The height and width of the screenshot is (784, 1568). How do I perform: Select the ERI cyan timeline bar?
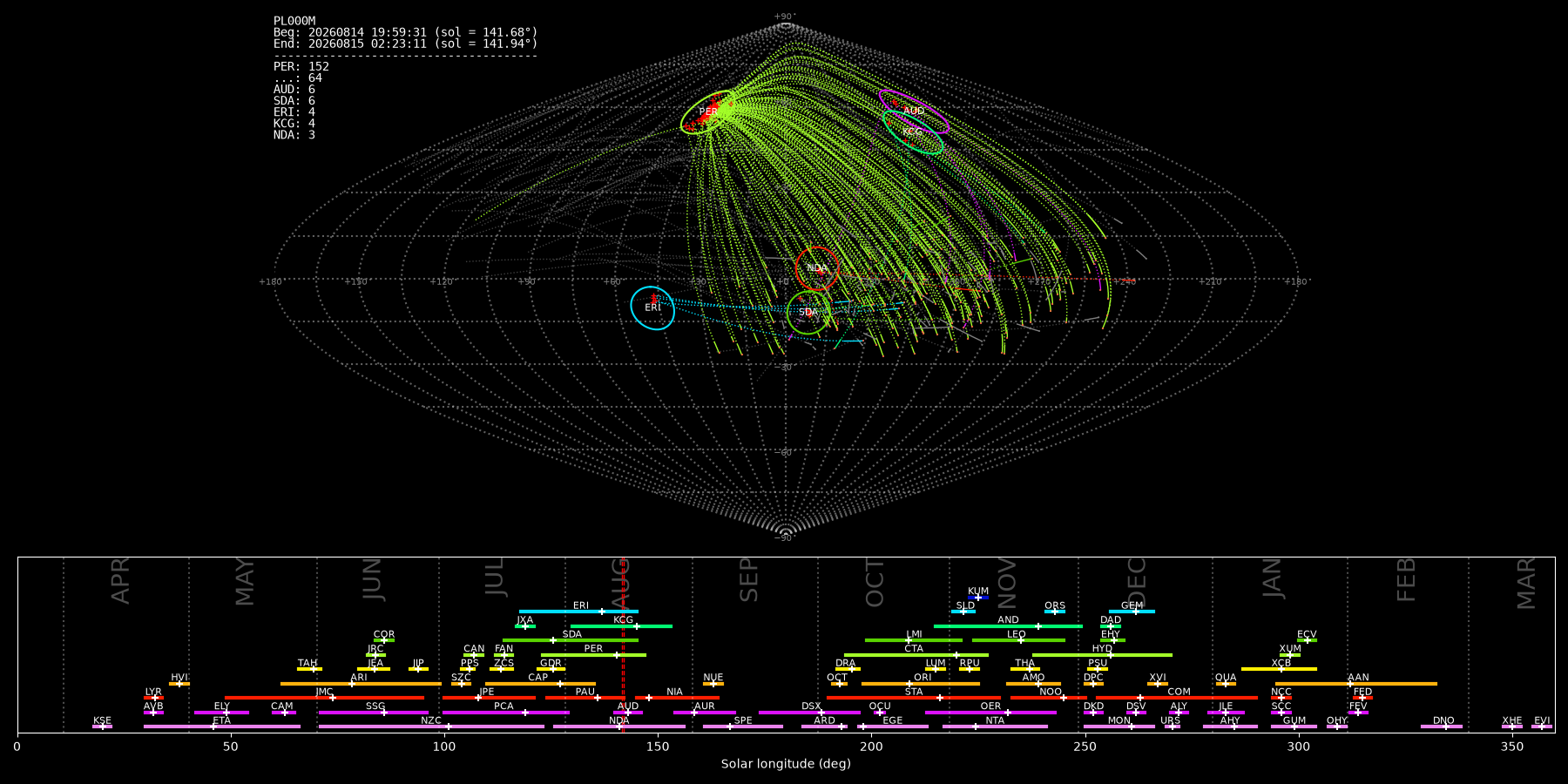coord(578,612)
